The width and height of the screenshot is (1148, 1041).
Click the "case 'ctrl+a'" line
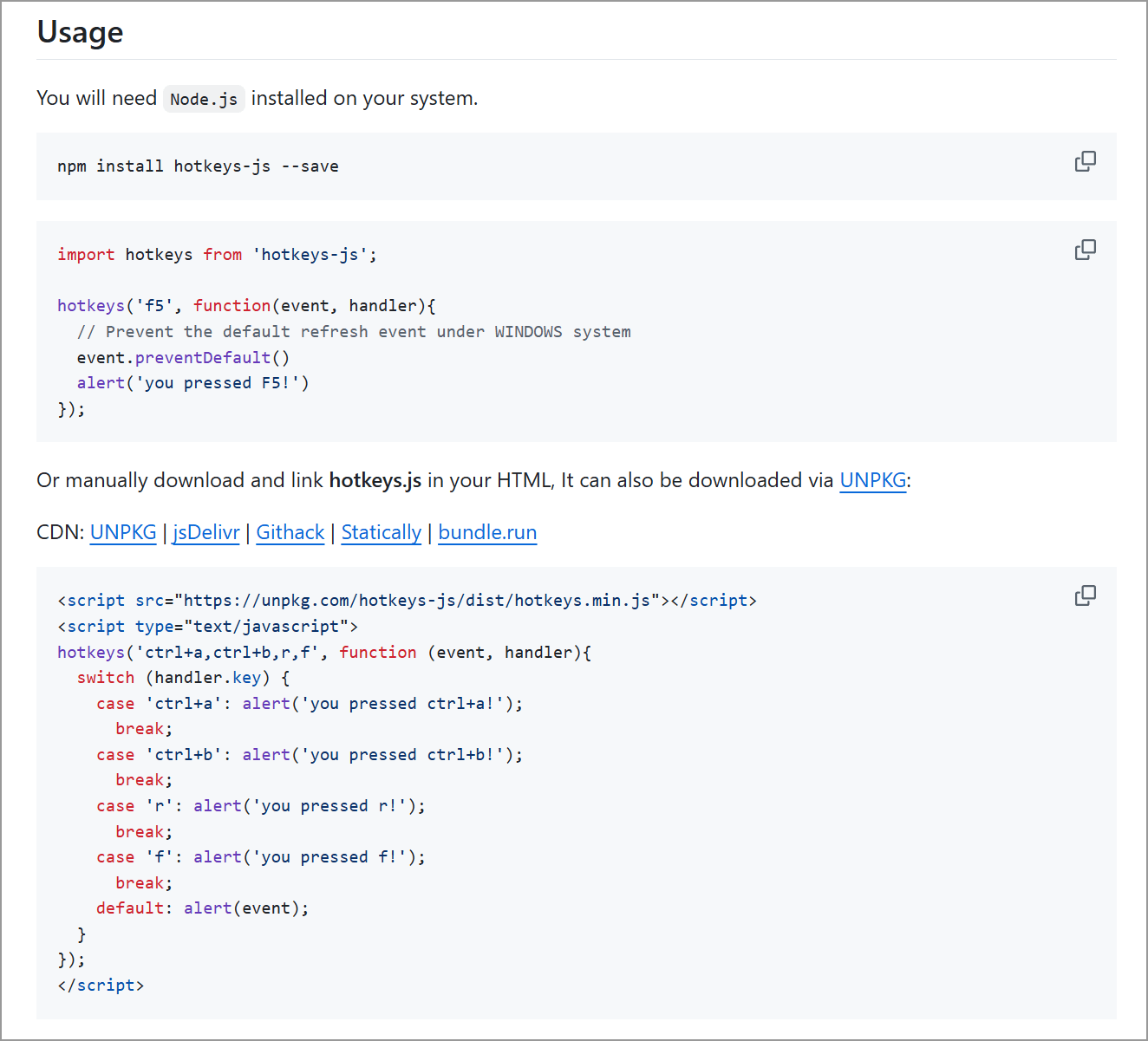(310, 704)
